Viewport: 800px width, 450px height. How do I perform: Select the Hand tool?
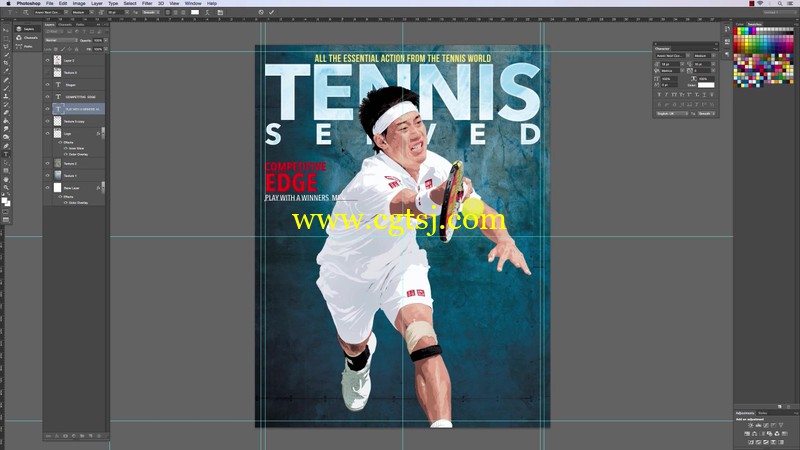click(6, 179)
